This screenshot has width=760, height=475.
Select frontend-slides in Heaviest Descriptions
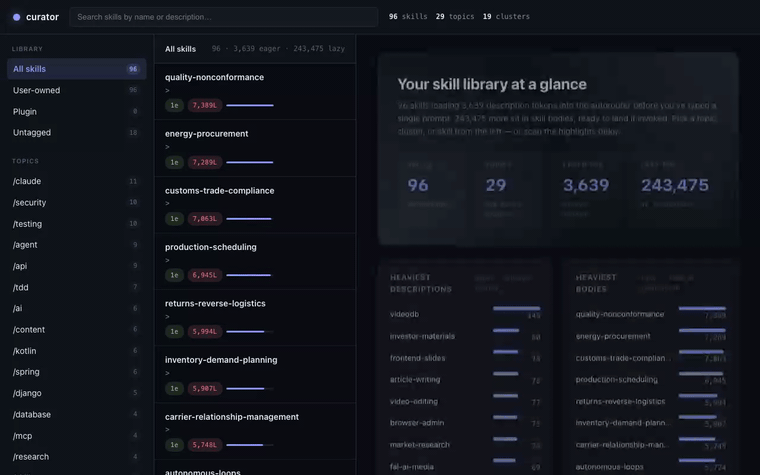465,358
